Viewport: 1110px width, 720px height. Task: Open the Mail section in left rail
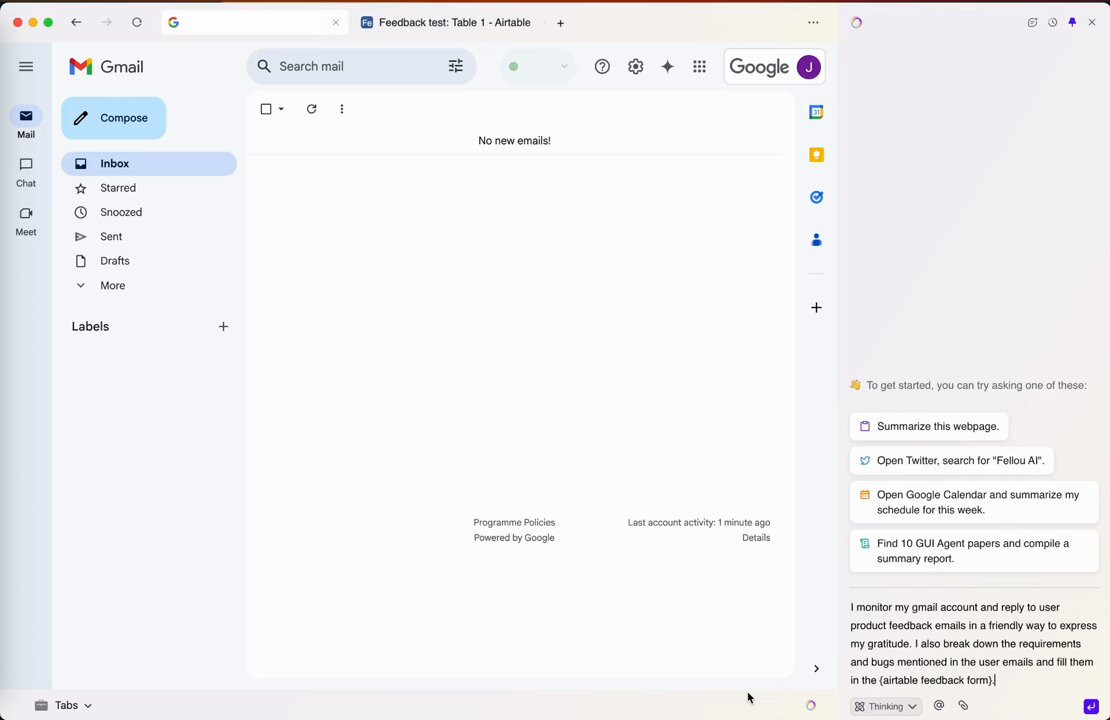coord(26,123)
